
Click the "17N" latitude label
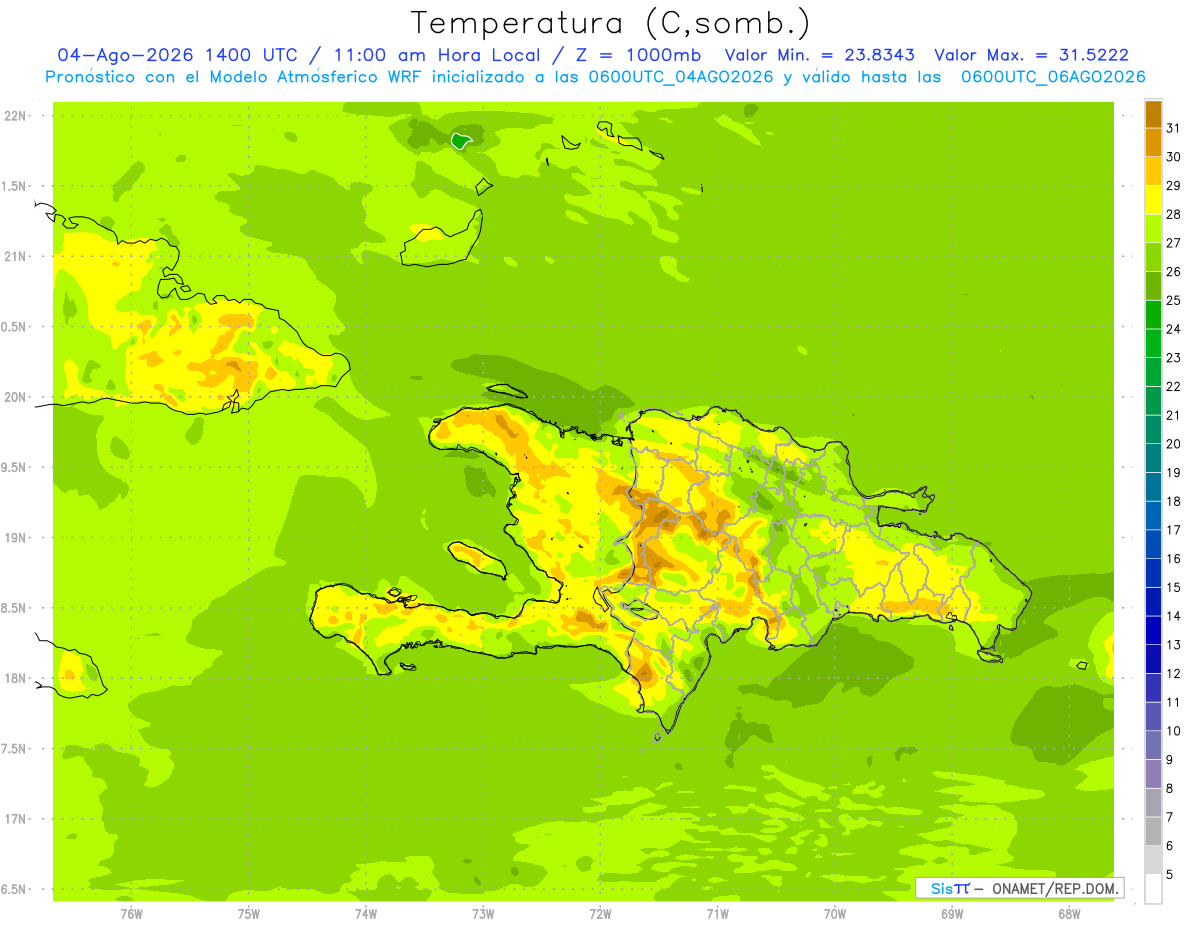tap(16, 819)
